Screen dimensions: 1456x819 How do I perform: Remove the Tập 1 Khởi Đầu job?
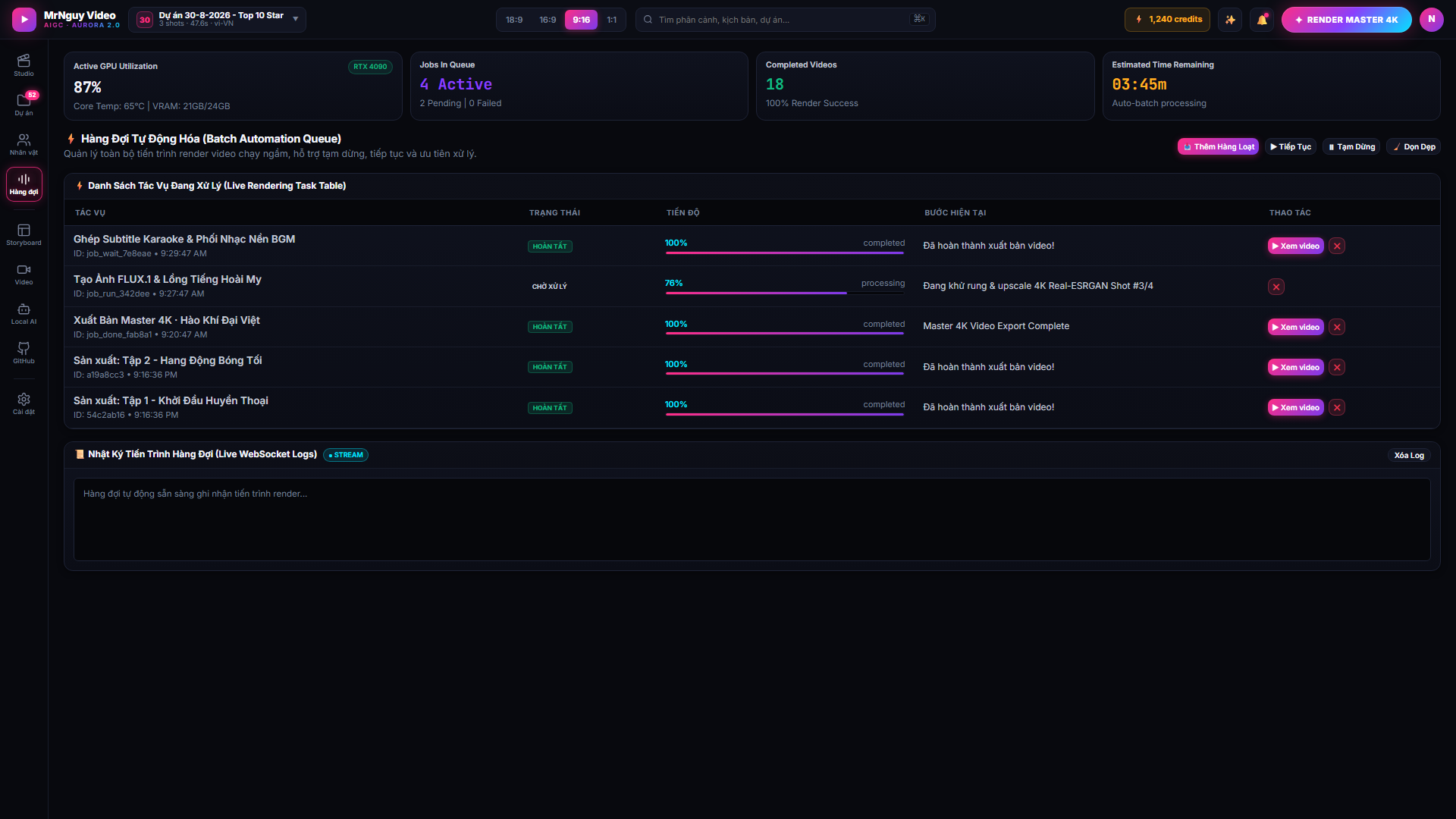pos(1337,407)
